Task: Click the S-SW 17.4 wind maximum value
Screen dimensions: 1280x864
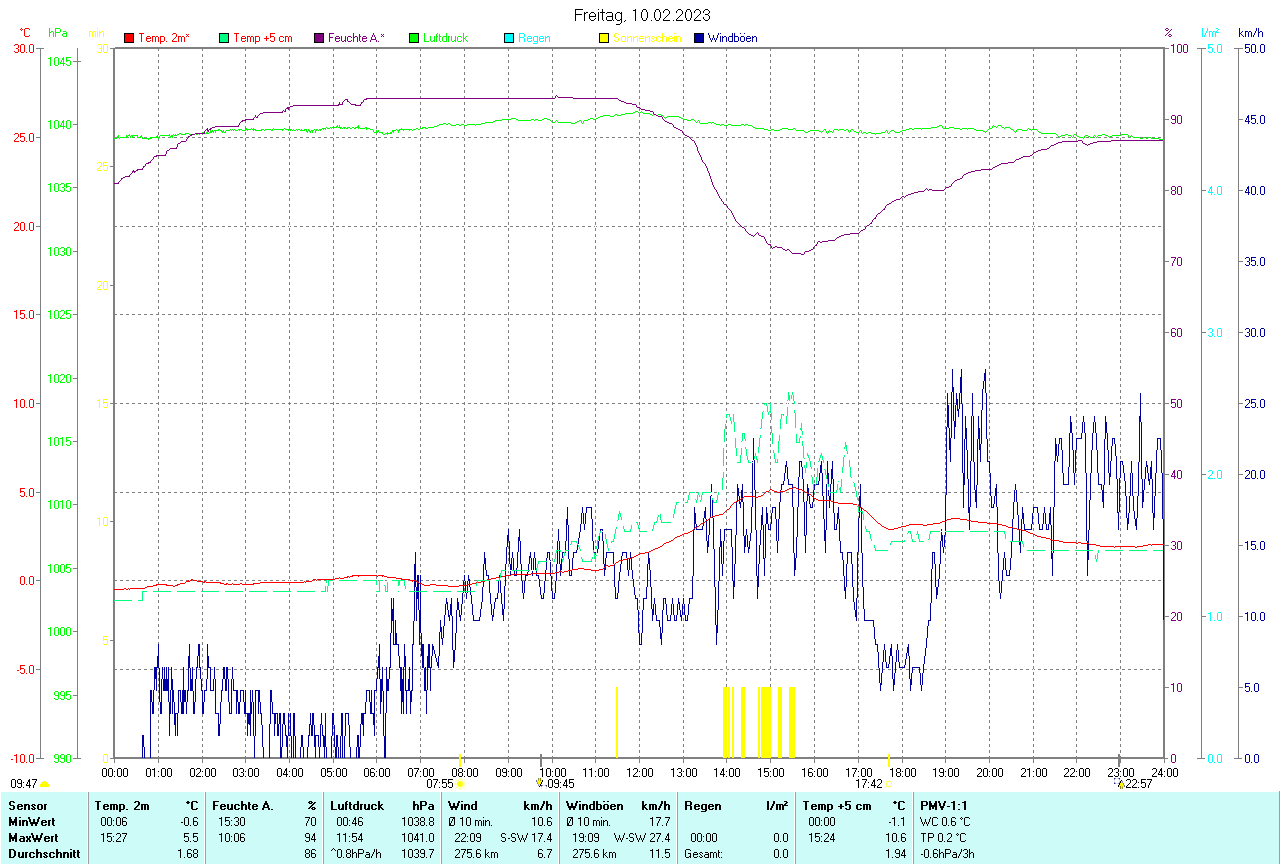Action: (526, 837)
